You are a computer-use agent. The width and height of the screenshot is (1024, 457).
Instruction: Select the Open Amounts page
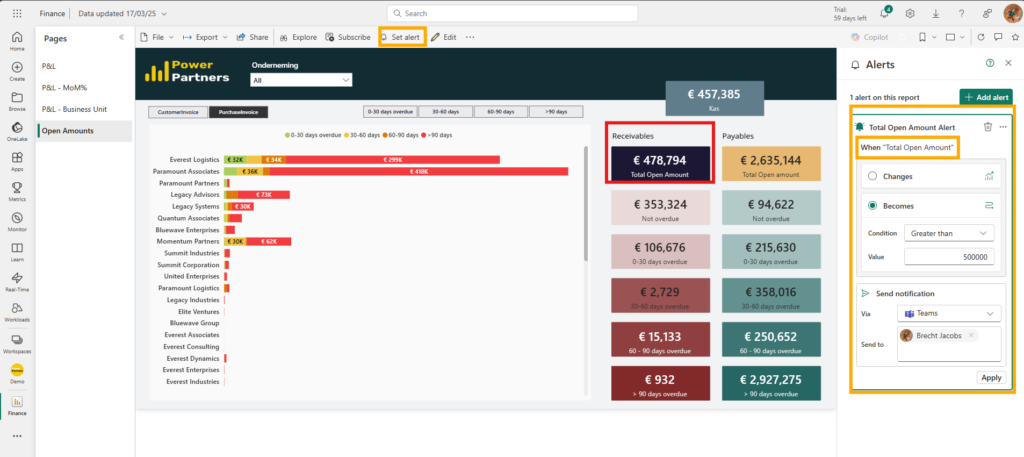click(x=85, y=131)
